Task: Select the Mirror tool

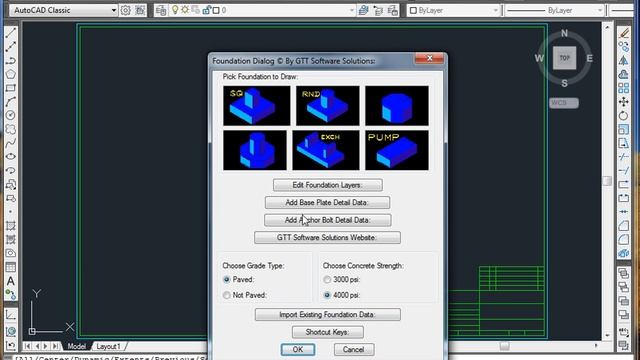Action: pyautogui.click(x=624, y=60)
